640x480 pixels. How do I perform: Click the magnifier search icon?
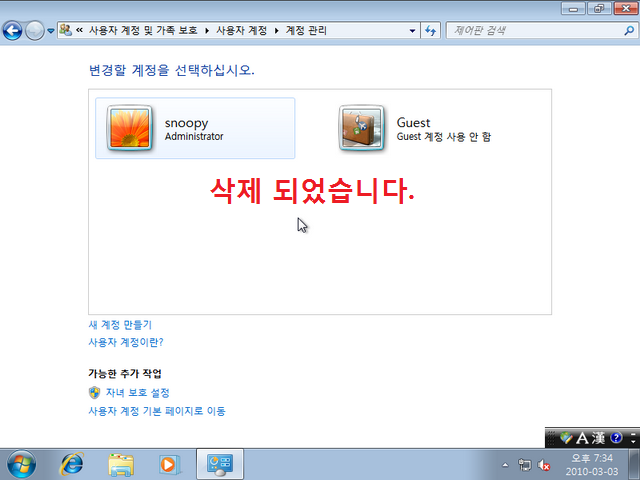[x=629, y=31]
